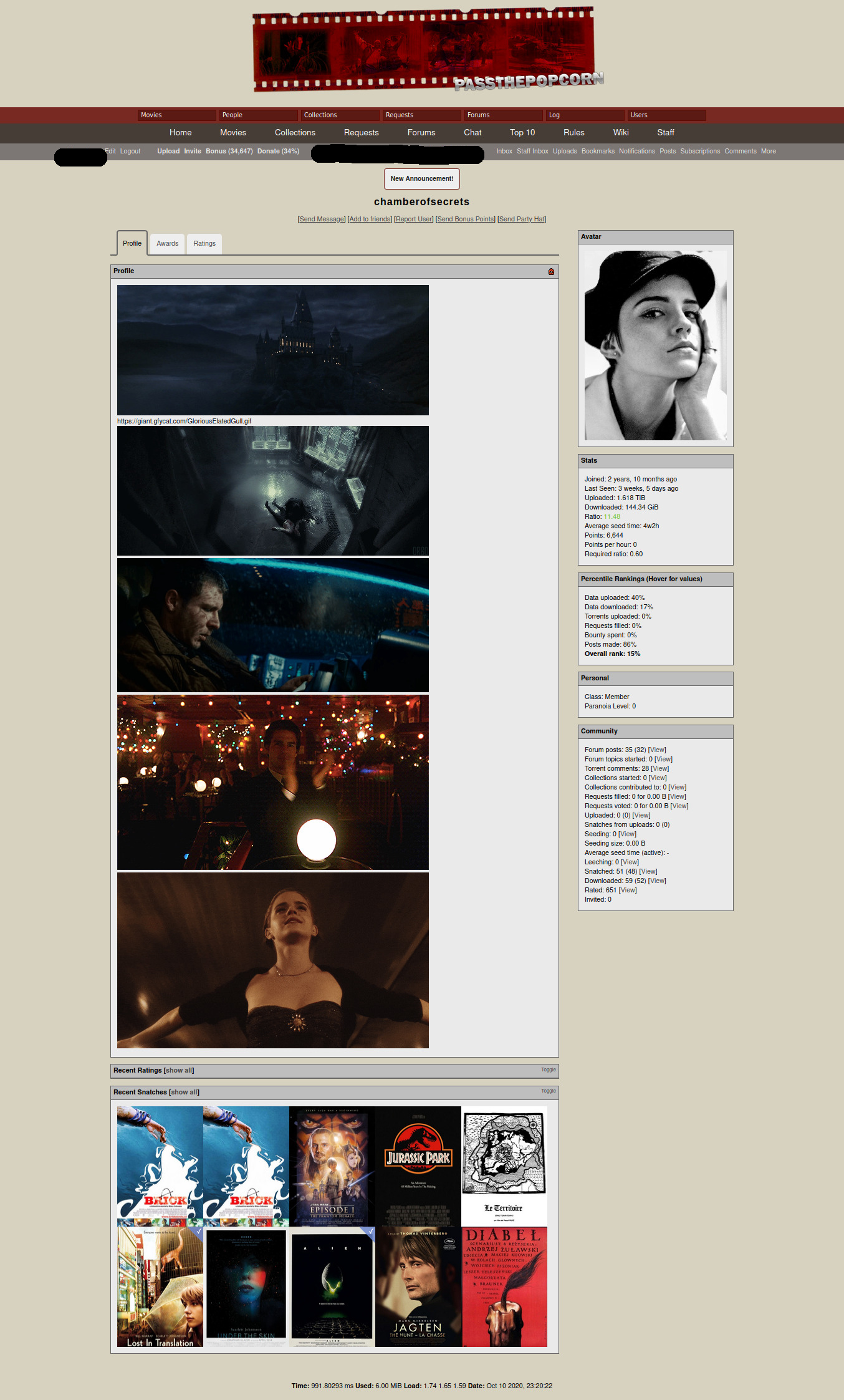
Task: Click the black-and-white avatar photo
Action: click(656, 345)
